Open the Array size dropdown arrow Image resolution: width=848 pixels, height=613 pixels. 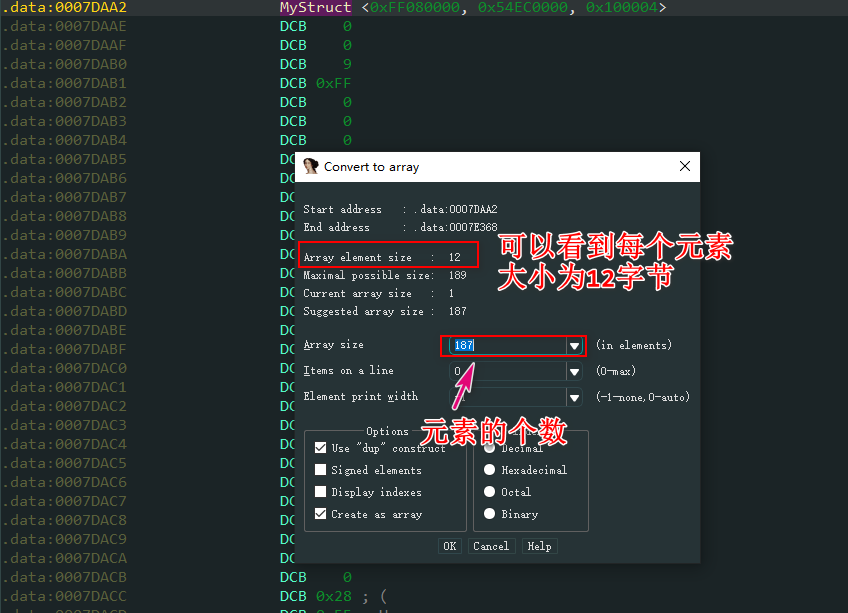[575, 346]
